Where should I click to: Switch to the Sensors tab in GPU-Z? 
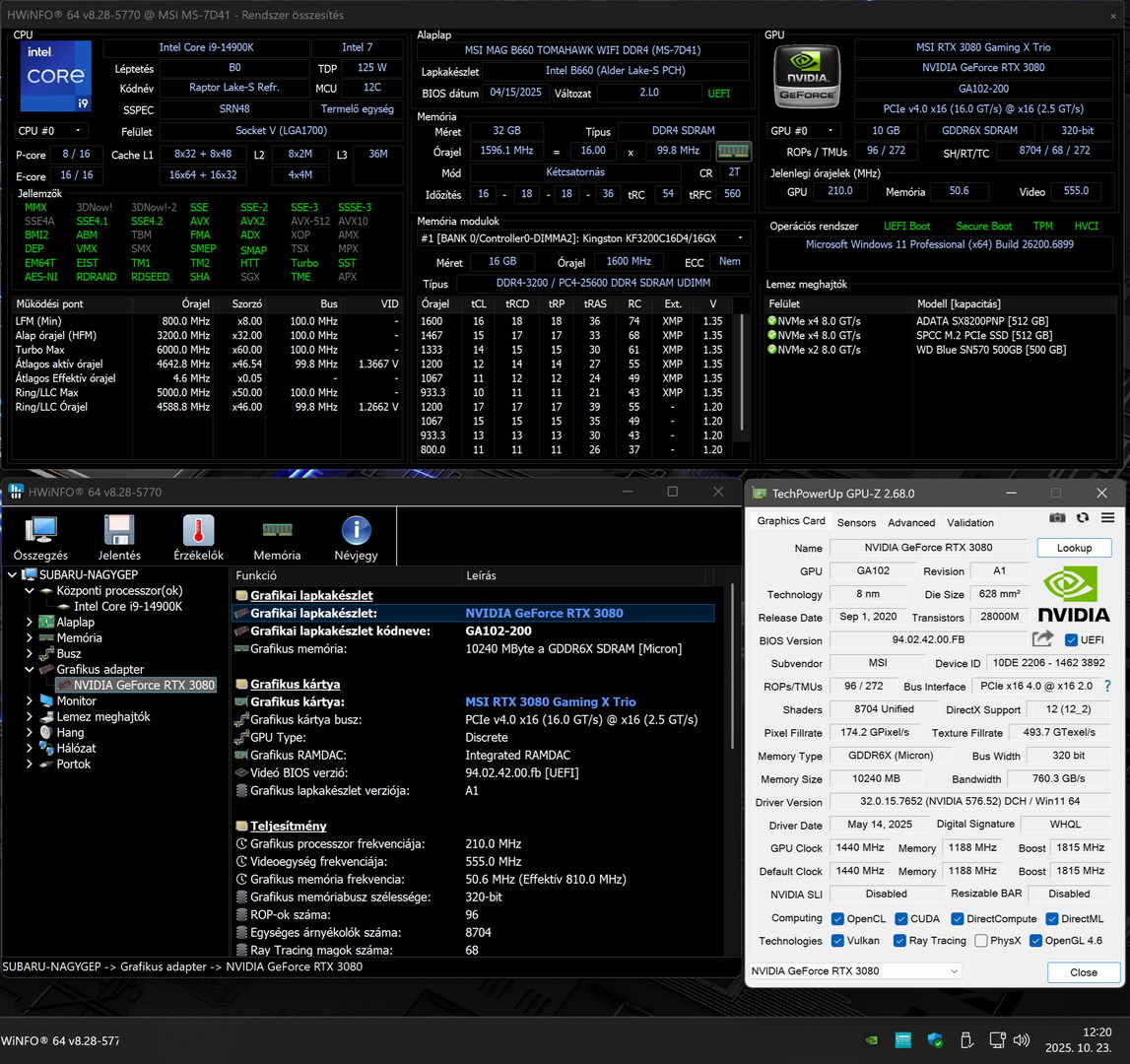(x=856, y=522)
